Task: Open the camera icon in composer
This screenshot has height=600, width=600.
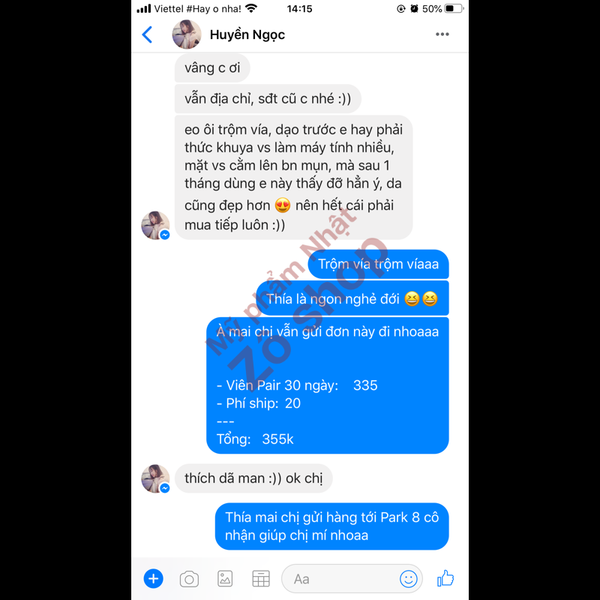Action: (x=189, y=579)
